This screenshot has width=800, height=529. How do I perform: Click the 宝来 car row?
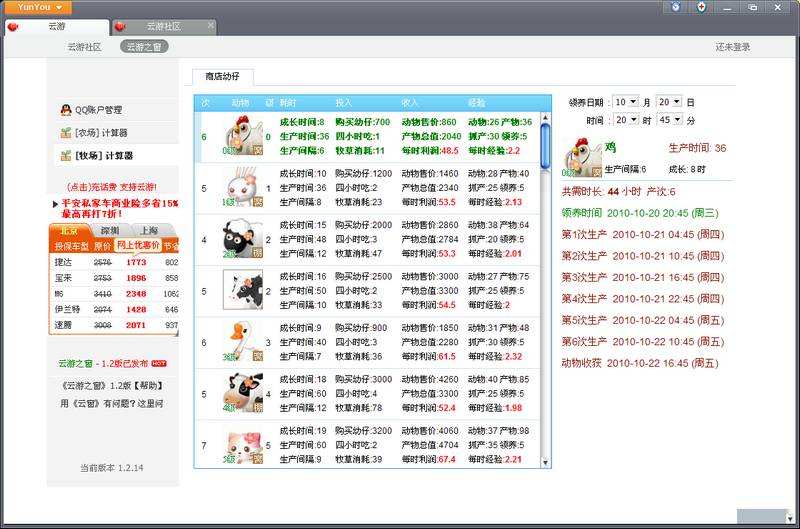coord(114,278)
